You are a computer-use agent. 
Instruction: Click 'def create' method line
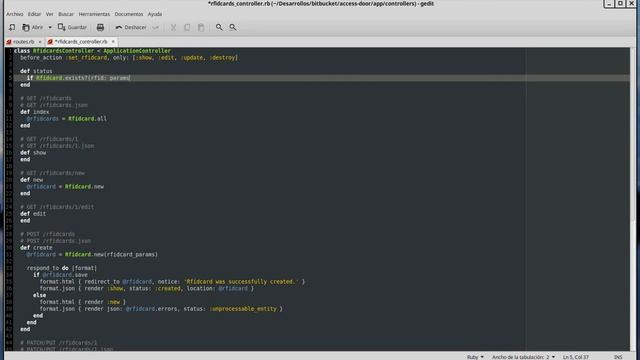(x=36, y=248)
